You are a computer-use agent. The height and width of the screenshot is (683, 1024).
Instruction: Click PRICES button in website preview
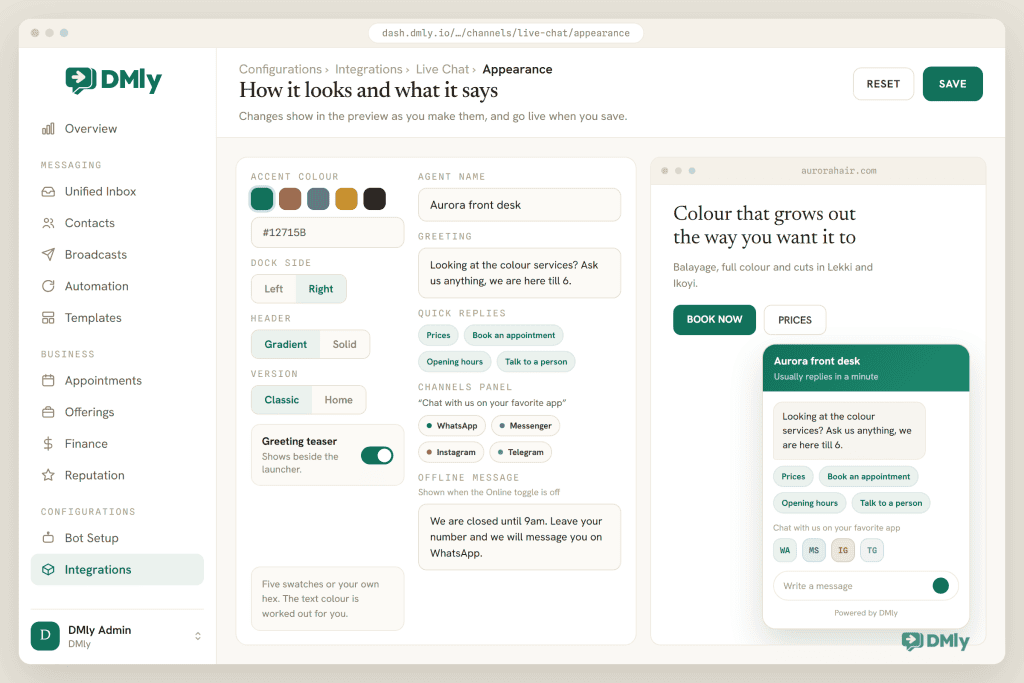[795, 320]
